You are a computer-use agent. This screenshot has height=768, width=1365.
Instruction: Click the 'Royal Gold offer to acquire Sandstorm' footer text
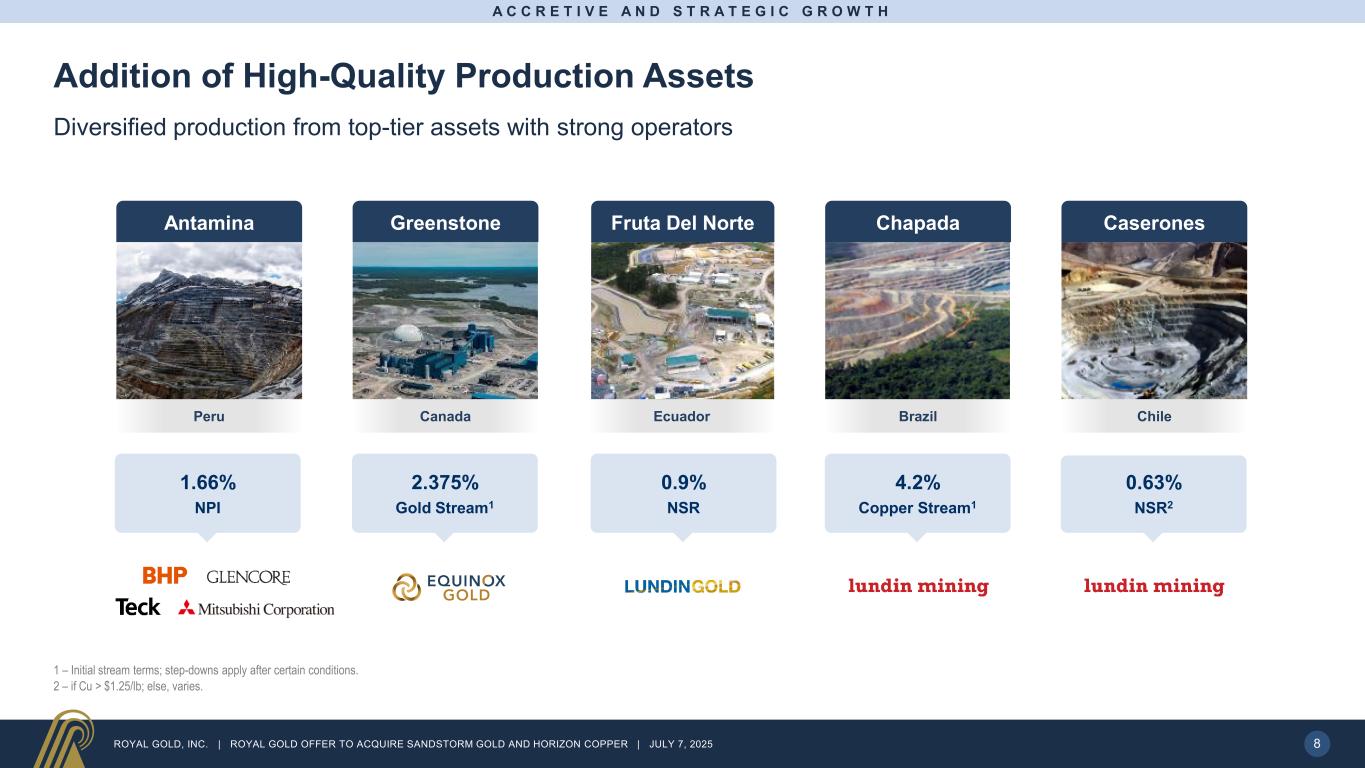[429, 744]
